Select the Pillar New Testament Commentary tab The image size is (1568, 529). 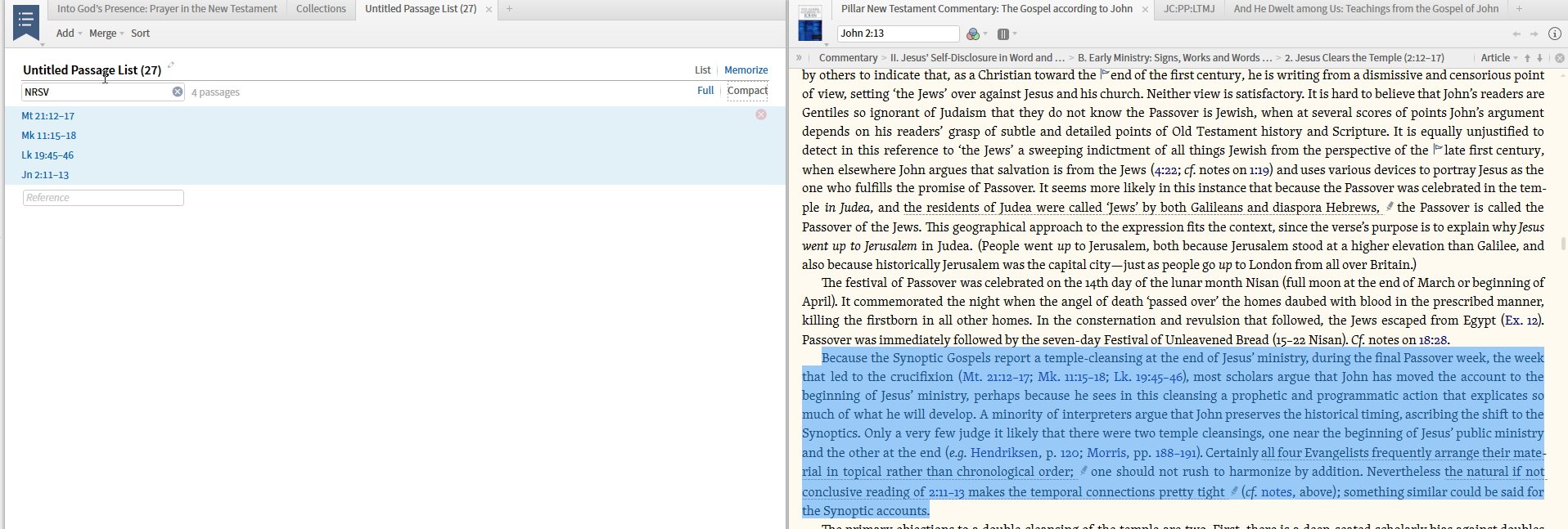[986, 9]
